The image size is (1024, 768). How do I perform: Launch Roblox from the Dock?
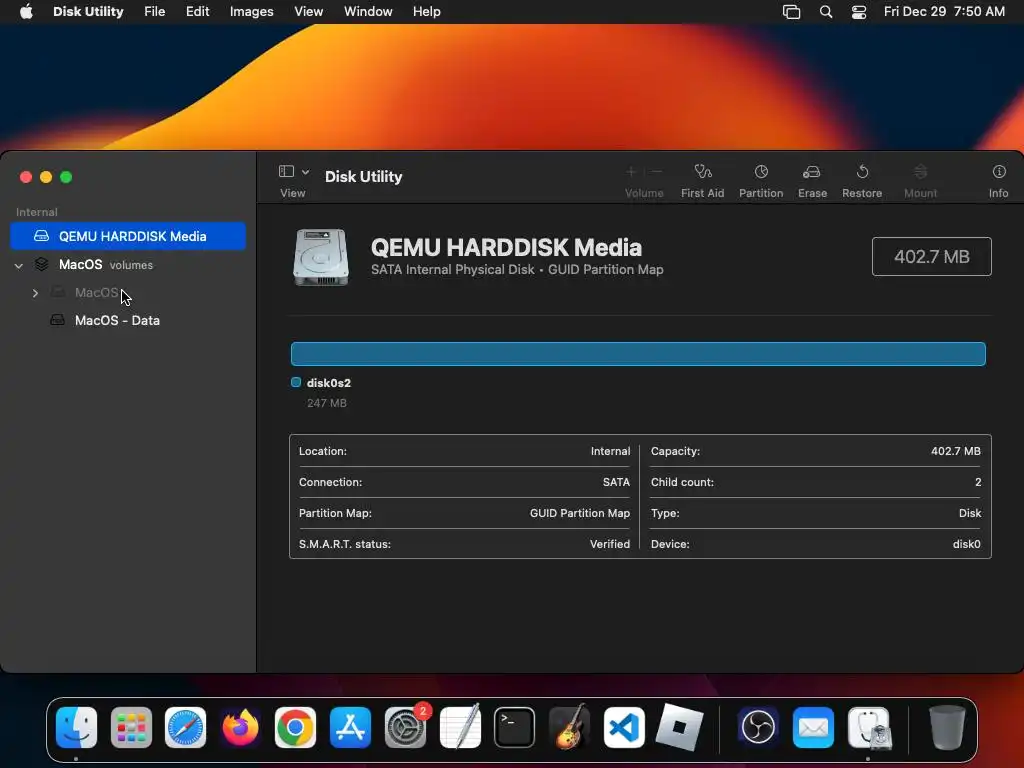(679, 727)
